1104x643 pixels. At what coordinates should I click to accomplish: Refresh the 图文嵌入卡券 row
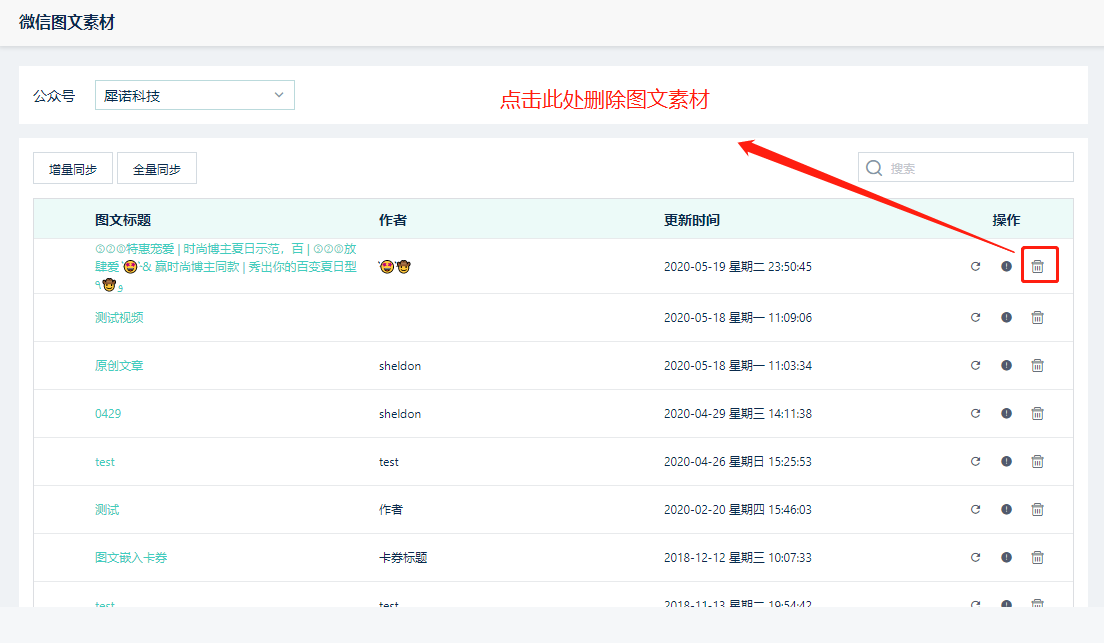click(x=975, y=557)
